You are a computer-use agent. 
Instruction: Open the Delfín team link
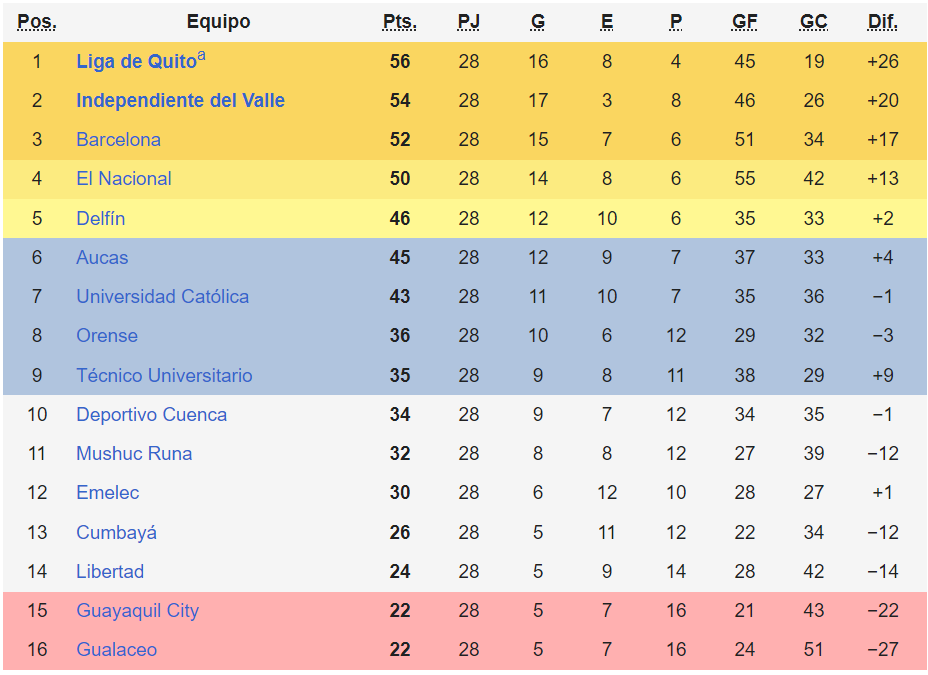pos(100,218)
